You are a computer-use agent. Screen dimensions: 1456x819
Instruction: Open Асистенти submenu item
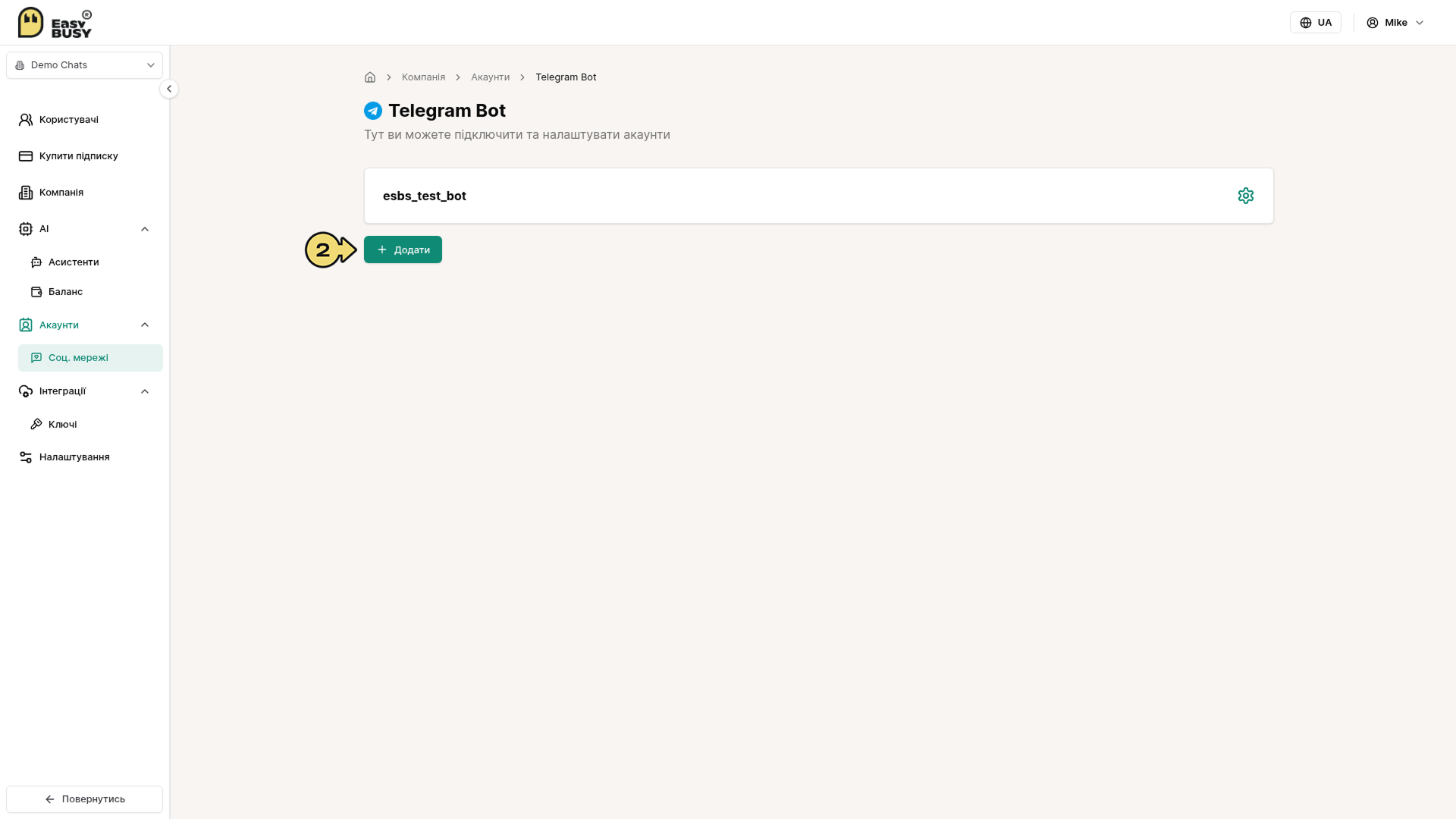[x=90, y=262]
